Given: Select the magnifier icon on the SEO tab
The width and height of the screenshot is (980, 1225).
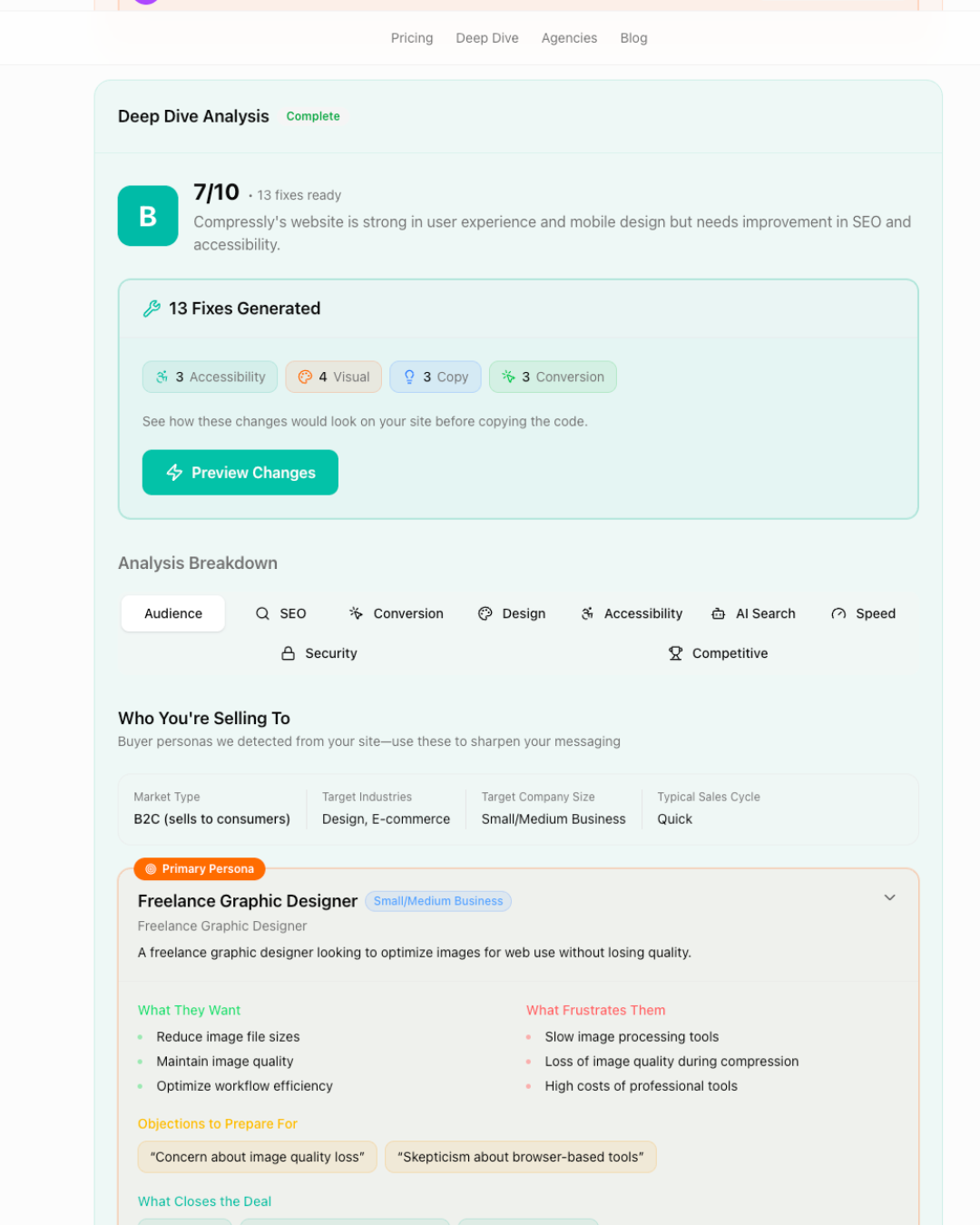Looking at the screenshot, I should coord(262,613).
